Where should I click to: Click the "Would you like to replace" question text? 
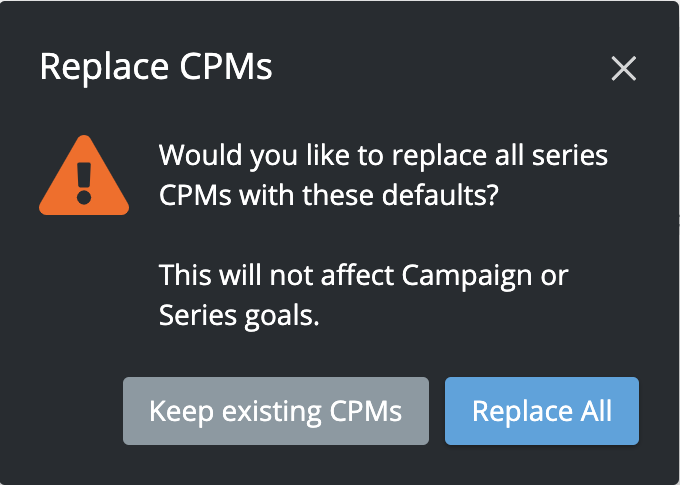[383, 156]
